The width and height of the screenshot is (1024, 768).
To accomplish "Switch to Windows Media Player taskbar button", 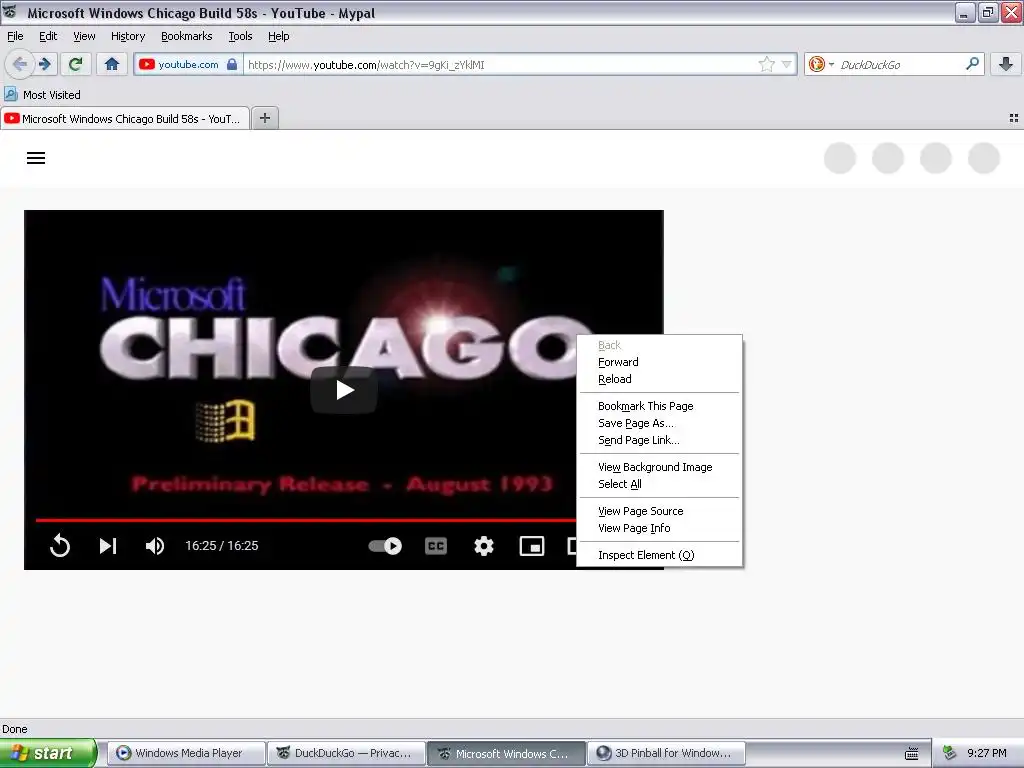I will click(186, 753).
